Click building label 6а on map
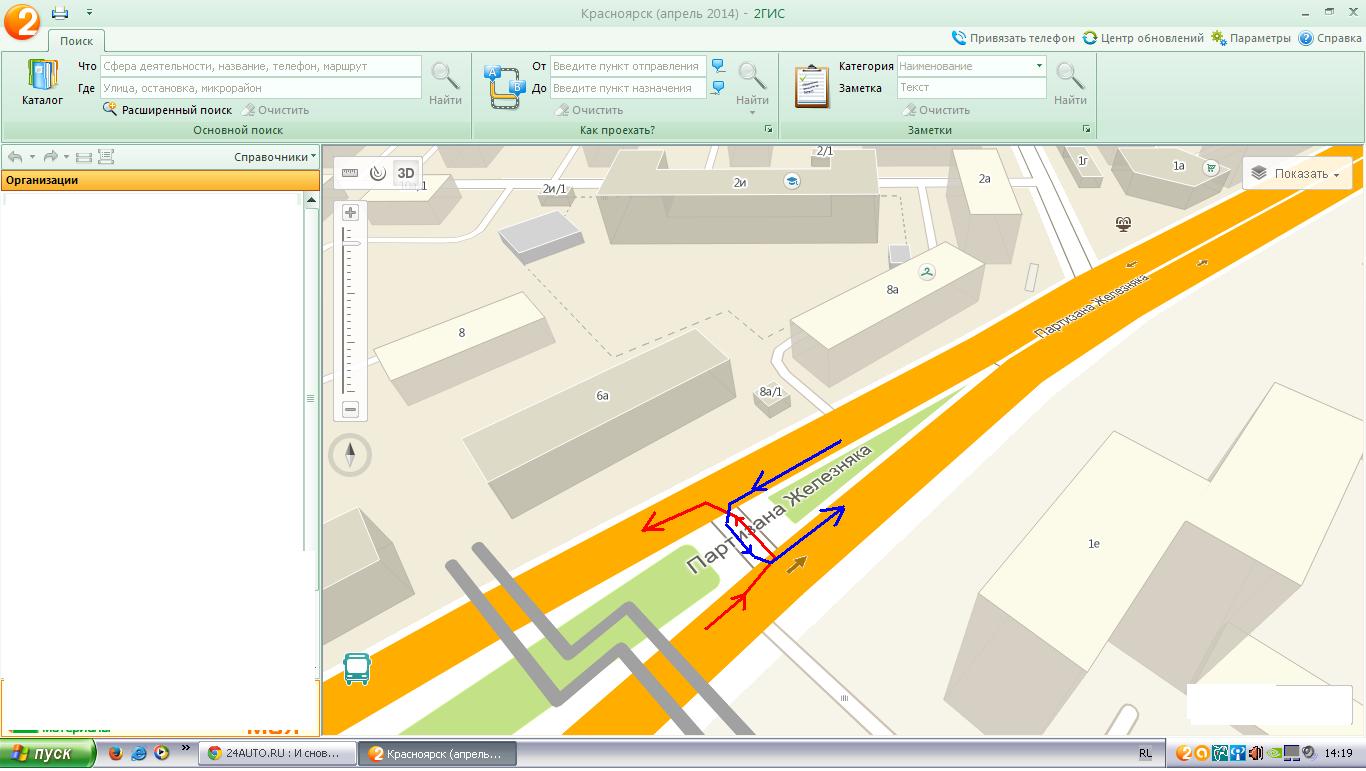 (602, 396)
